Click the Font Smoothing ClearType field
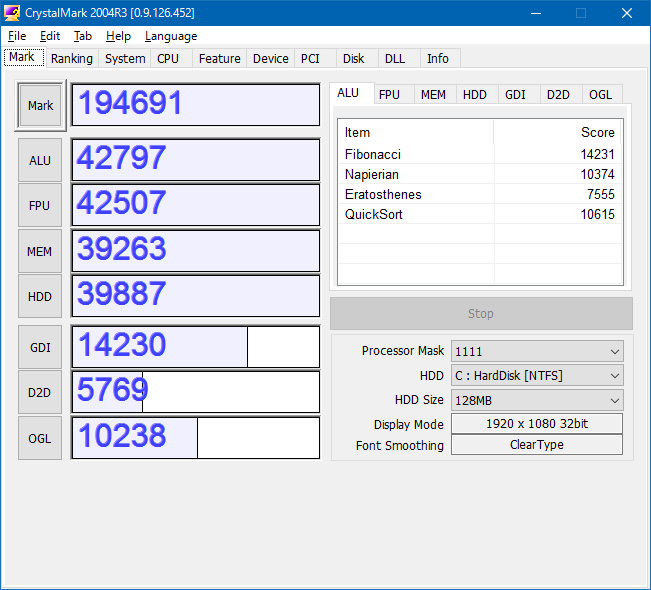 pyautogui.click(x=537, y=445)
